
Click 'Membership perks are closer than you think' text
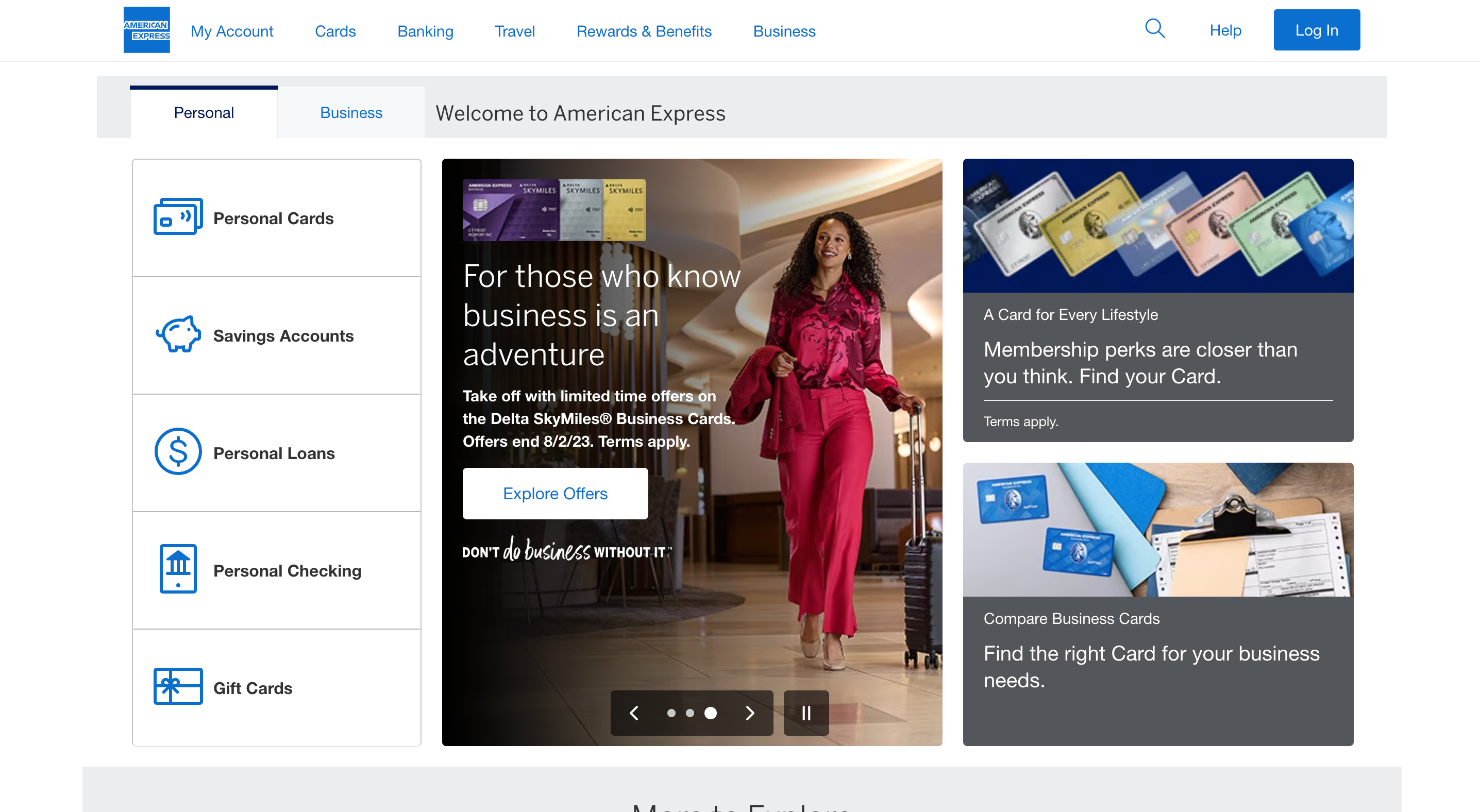[x=1140, y=363]
